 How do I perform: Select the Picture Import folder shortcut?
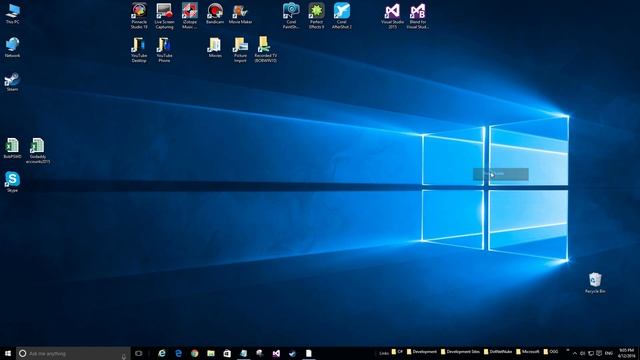coord(240,49)
